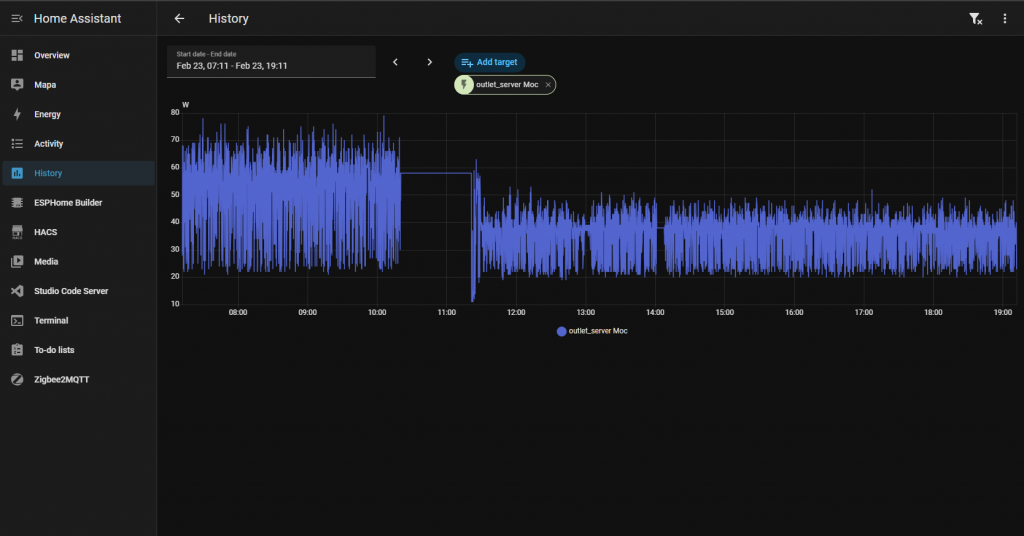
Task: Select Activity in the sidebar
Action: pyautogui.click(x=48, y=144)
